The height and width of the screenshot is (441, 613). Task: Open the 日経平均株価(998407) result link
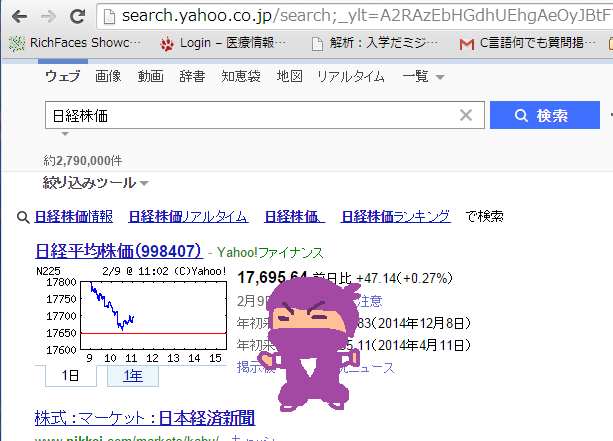118,251
